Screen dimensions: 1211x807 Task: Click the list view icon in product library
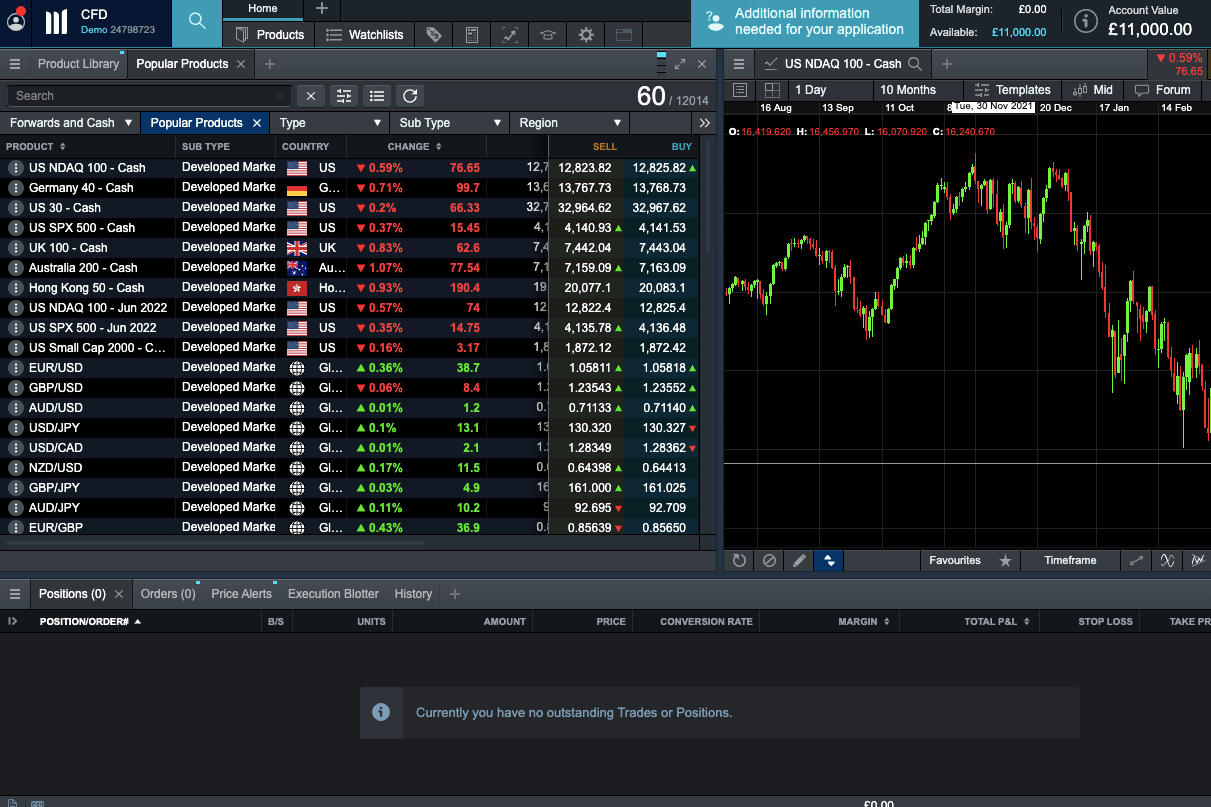tap(377, 96)
